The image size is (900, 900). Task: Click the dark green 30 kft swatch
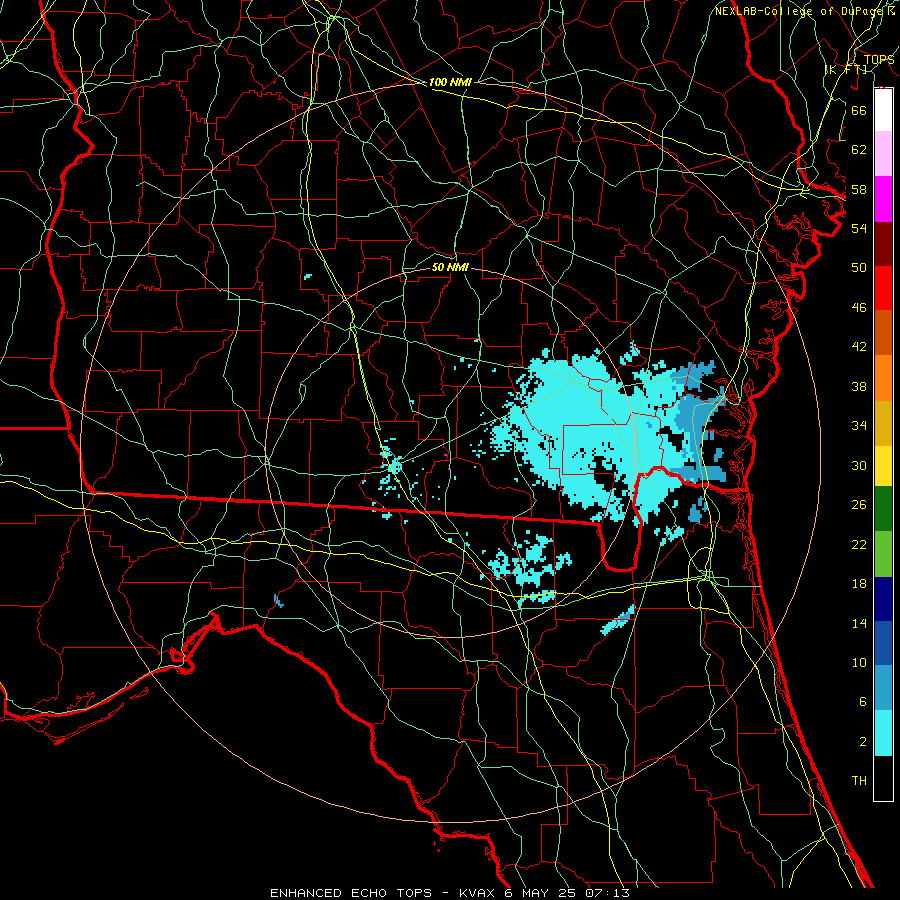click(883, 509)
